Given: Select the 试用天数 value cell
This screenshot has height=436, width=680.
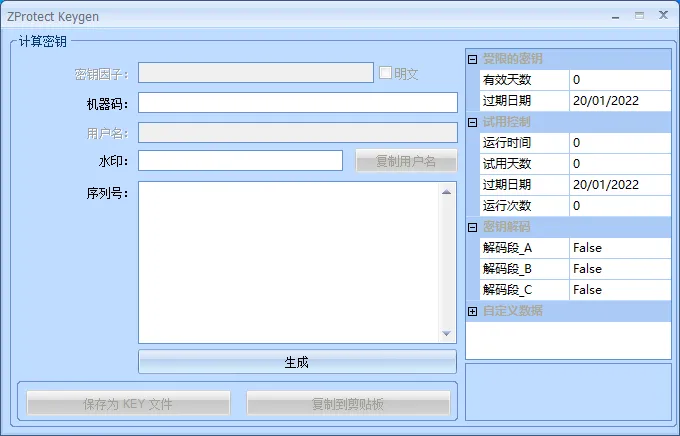Looking at the screenshot, I should pyautogui.click(x=620, y=164).
